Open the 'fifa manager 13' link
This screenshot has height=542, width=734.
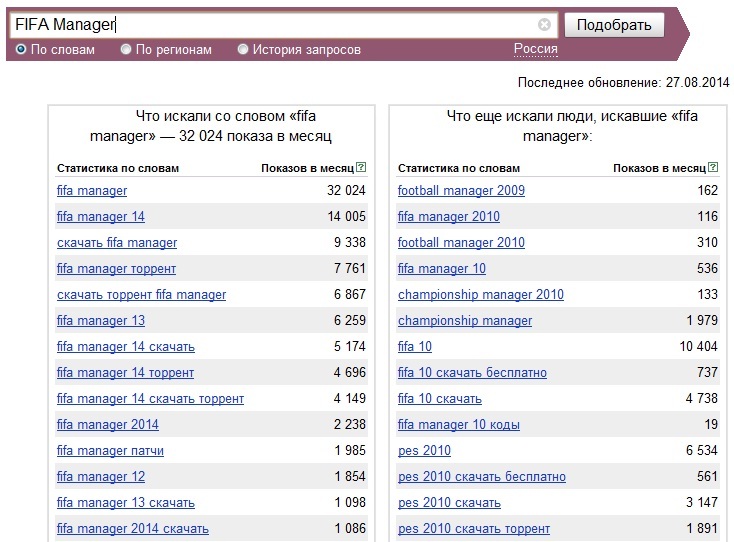click(x=101, y=321)
